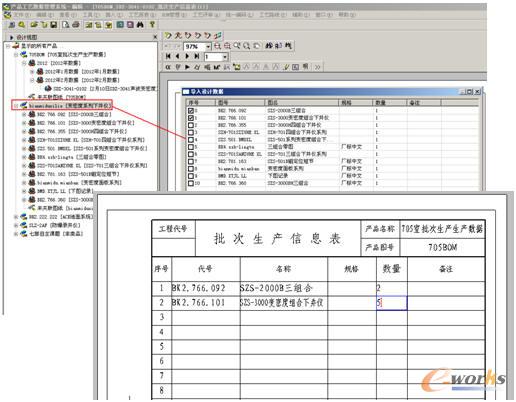516x402 pixels.
Task: Click the save floppy disk toolbar icon
Action: 53,25
